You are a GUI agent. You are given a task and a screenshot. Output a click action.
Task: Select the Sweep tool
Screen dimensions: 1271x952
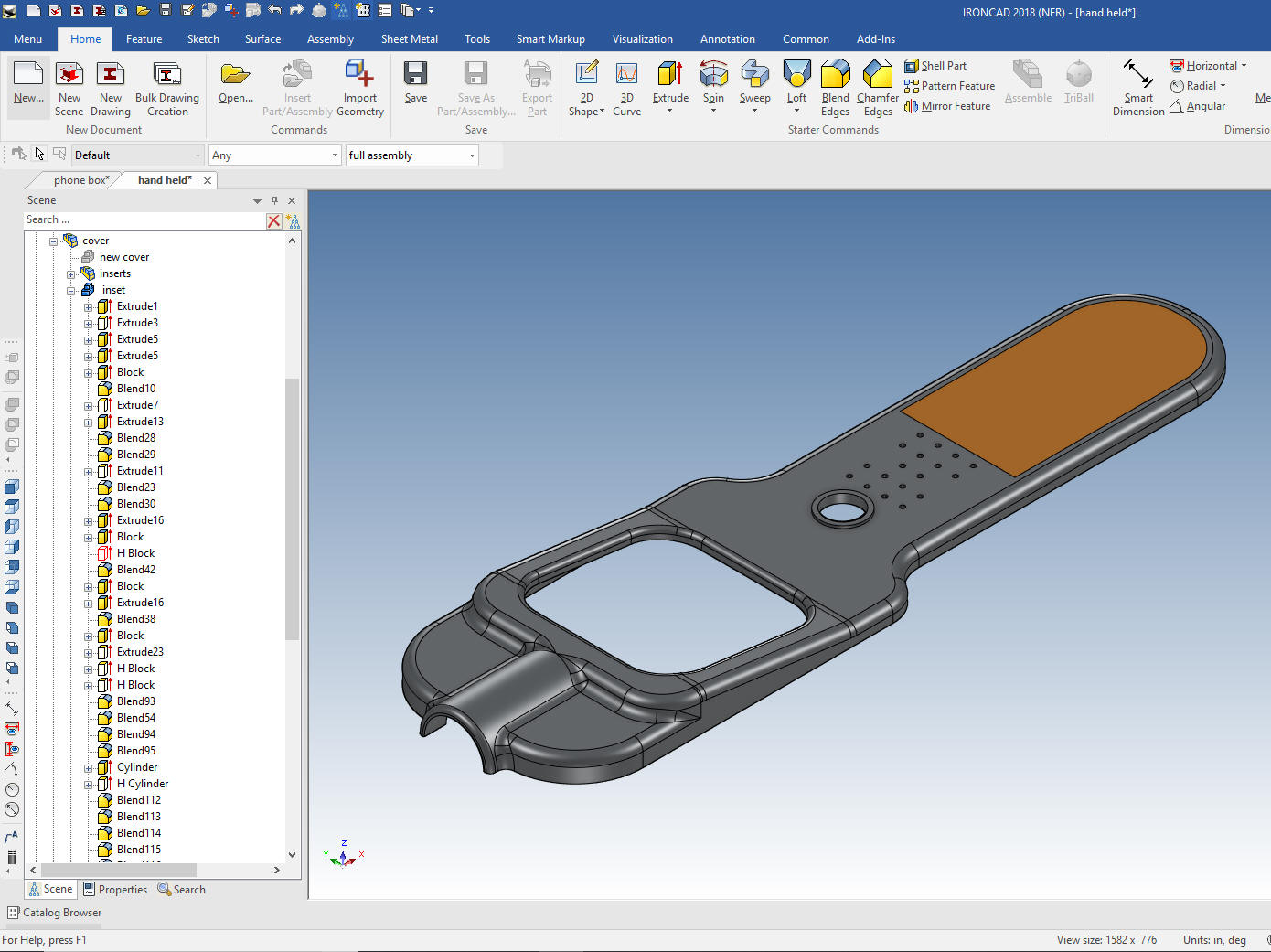click(x=754, y=88)
